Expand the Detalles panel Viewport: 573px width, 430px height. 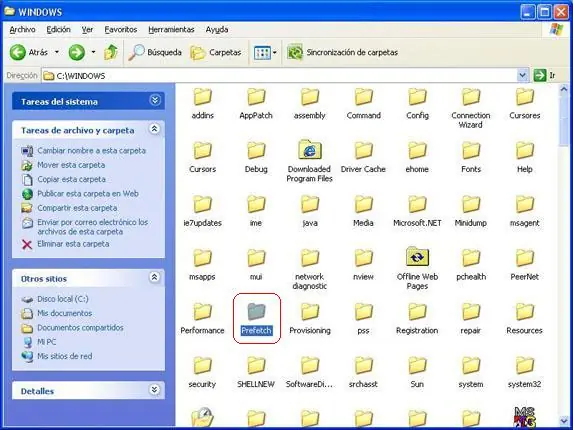pos(155,390)
